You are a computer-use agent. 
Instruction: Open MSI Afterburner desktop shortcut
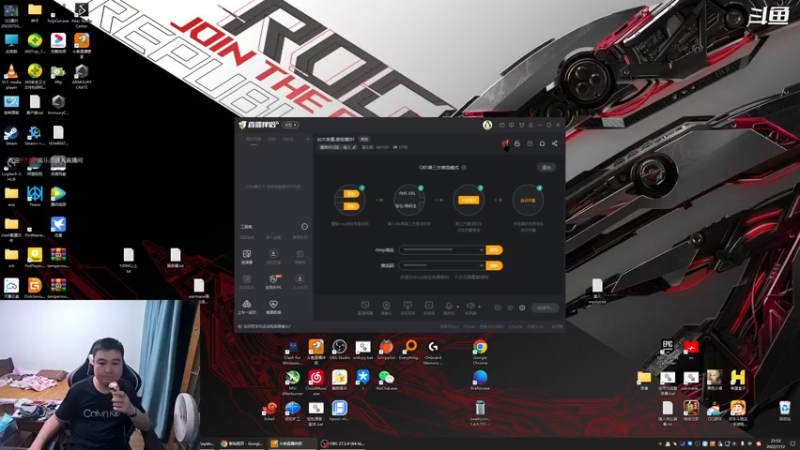(x=292, y=383)
